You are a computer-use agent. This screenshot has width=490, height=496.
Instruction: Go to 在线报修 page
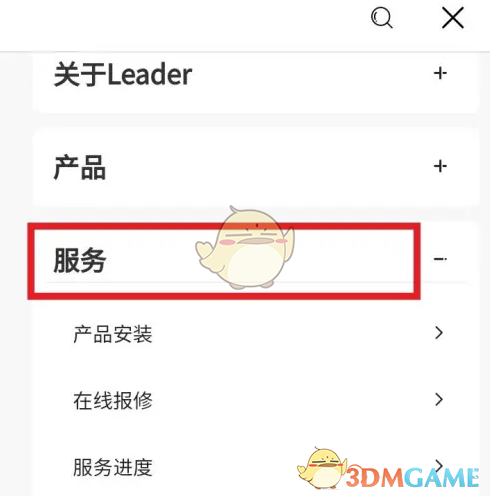point(113,400)
